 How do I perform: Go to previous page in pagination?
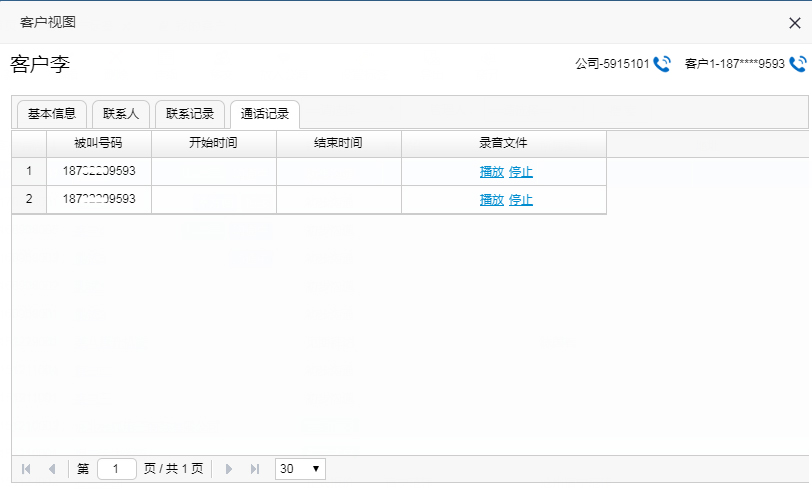point(51,469)
